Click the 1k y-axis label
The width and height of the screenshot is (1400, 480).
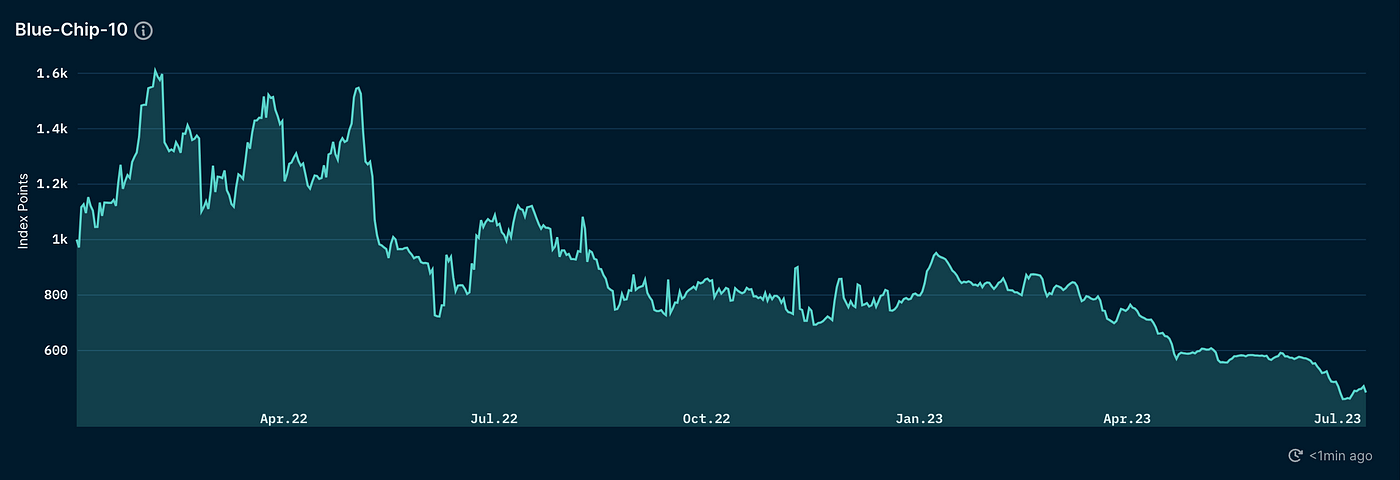58,240
